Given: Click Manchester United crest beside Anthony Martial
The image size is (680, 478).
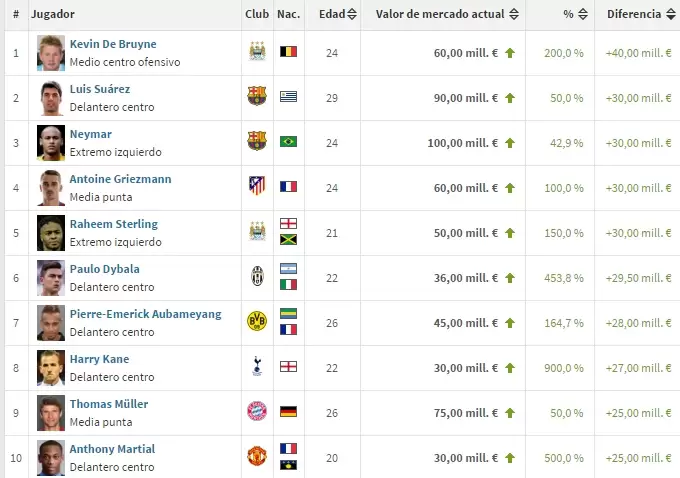Looking at the screenshot, I should 257,456.
